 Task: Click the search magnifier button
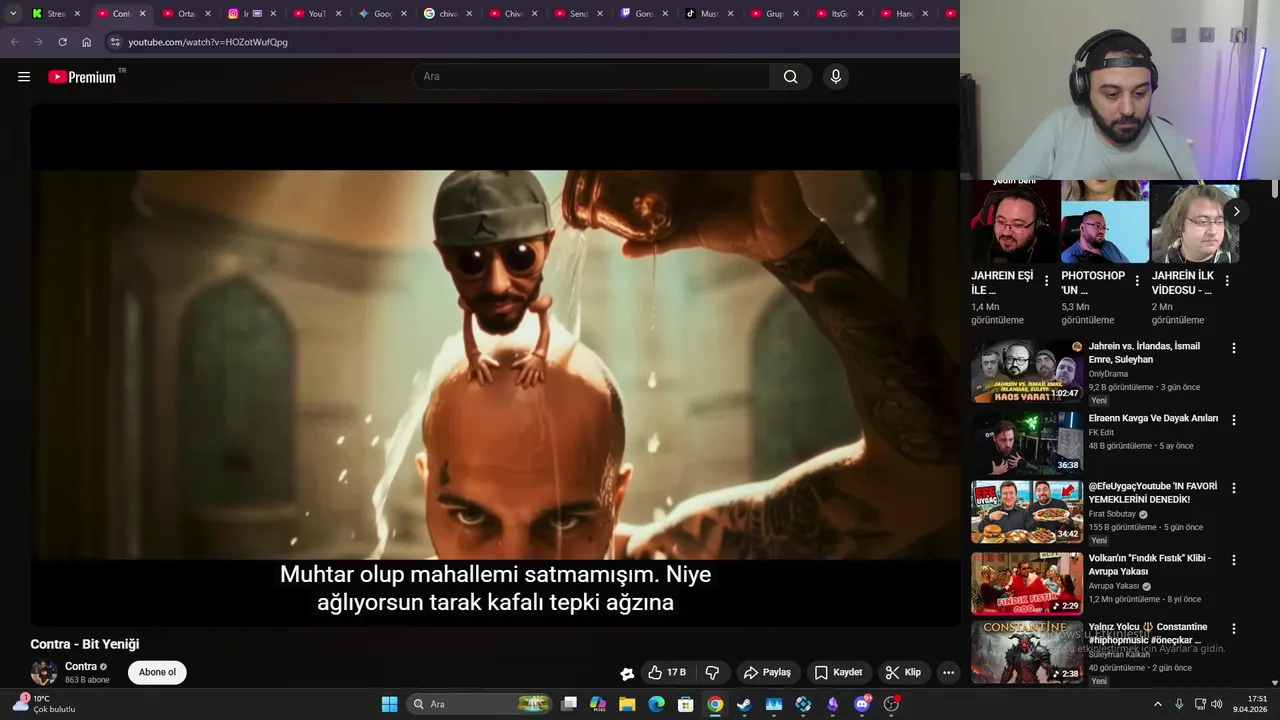pyautogui.click(x=791, y=77)
